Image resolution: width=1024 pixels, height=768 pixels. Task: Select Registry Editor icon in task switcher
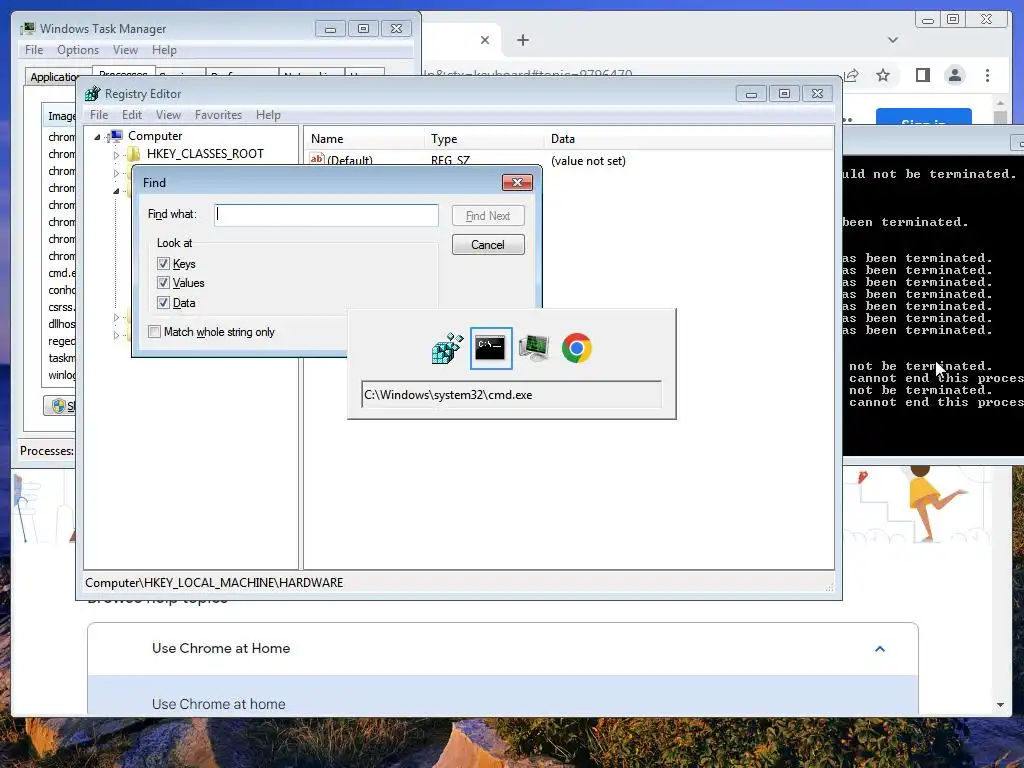click(x=447, y=348)
